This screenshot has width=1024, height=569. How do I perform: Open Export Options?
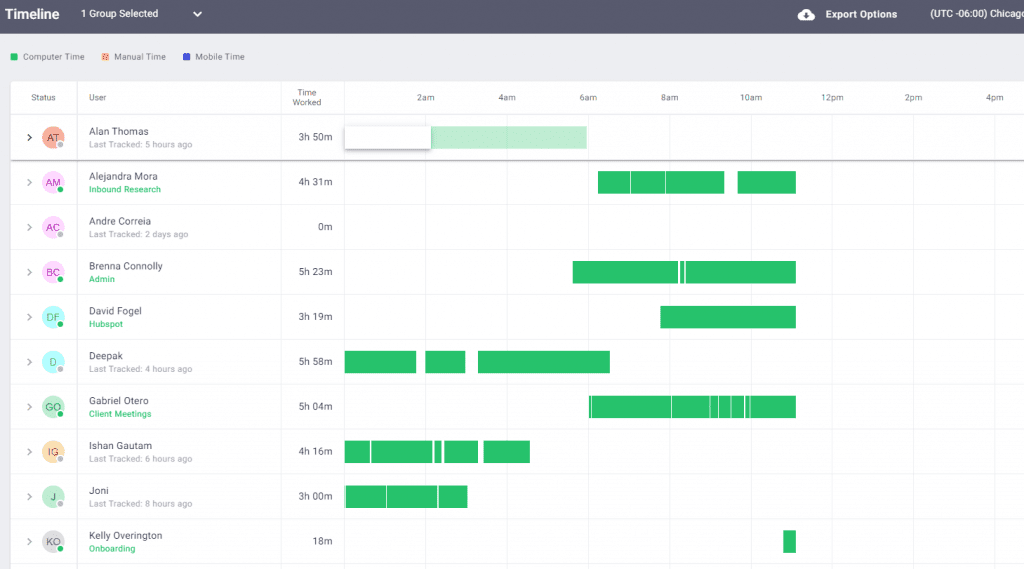click(x=860, y=14)
